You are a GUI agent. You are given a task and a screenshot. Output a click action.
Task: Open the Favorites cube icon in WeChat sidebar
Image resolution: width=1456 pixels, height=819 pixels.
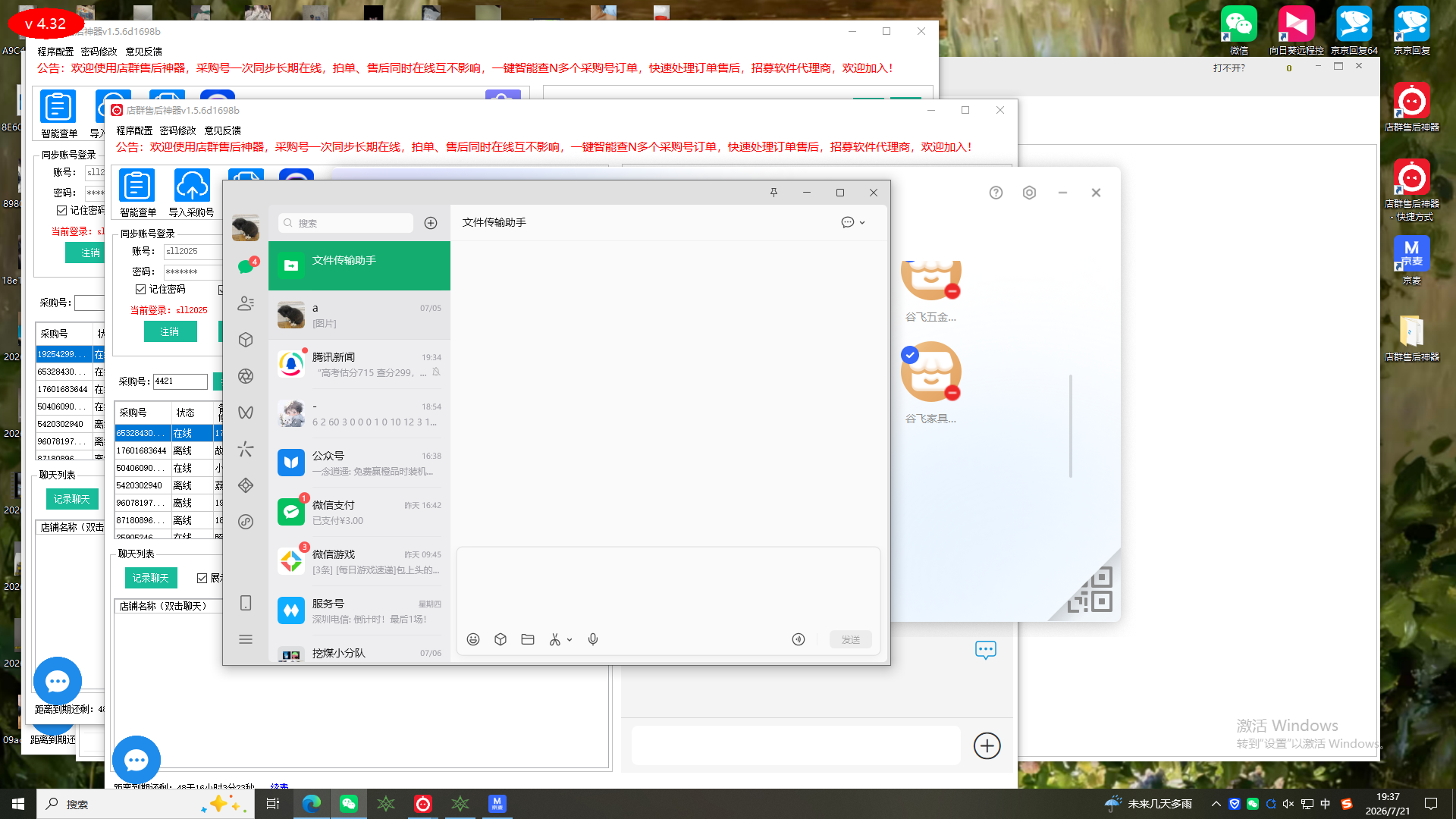246,340
